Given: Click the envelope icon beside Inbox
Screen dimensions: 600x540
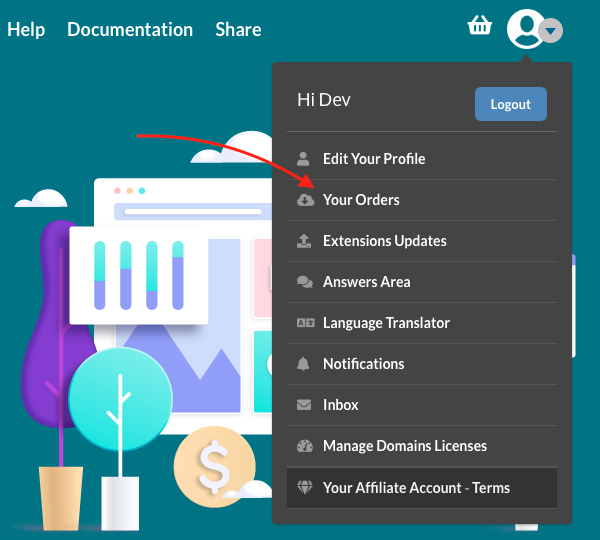Looking at the screenshot, I should (x=304, y=405).
